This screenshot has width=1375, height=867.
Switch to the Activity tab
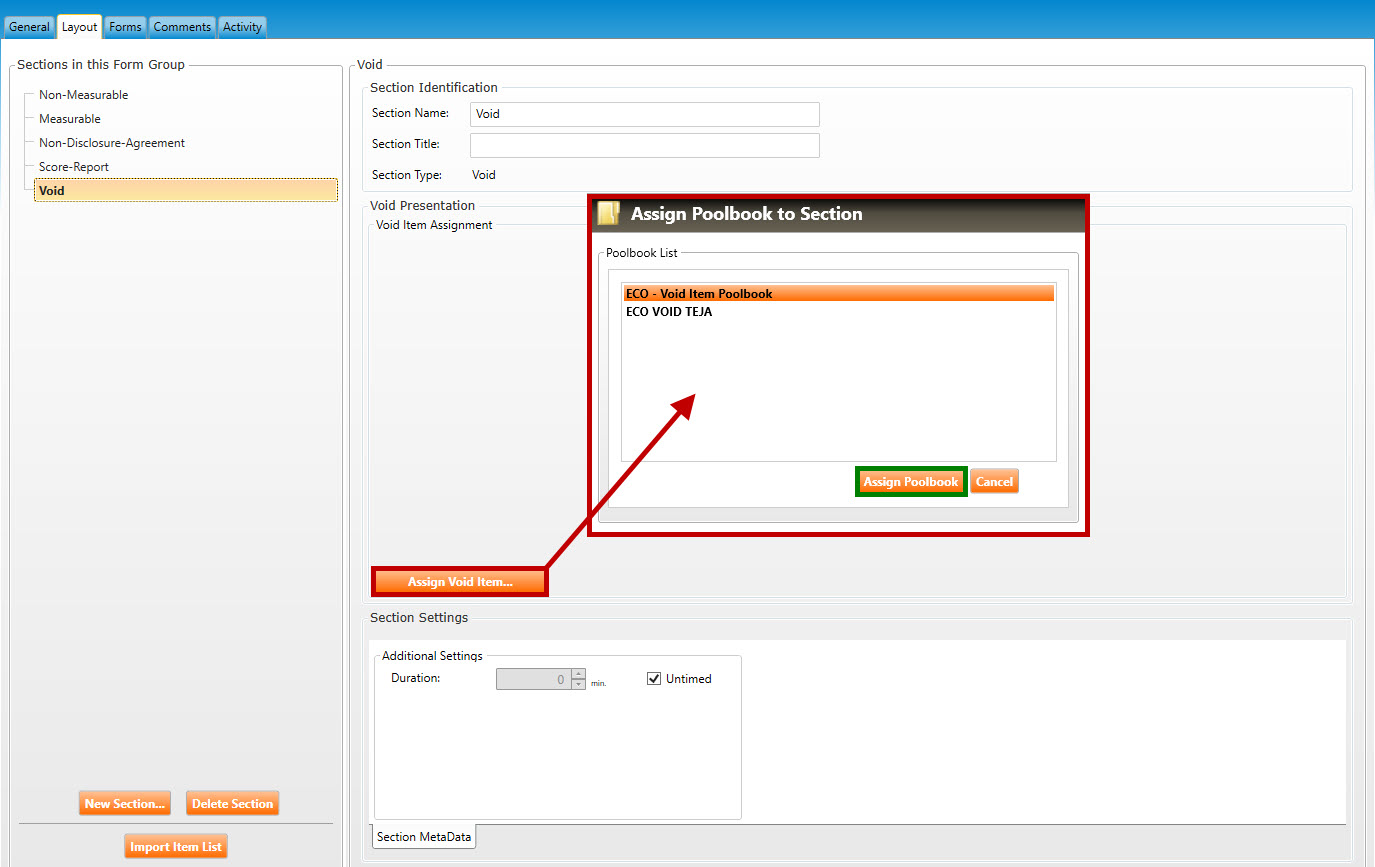click(242, 27)
